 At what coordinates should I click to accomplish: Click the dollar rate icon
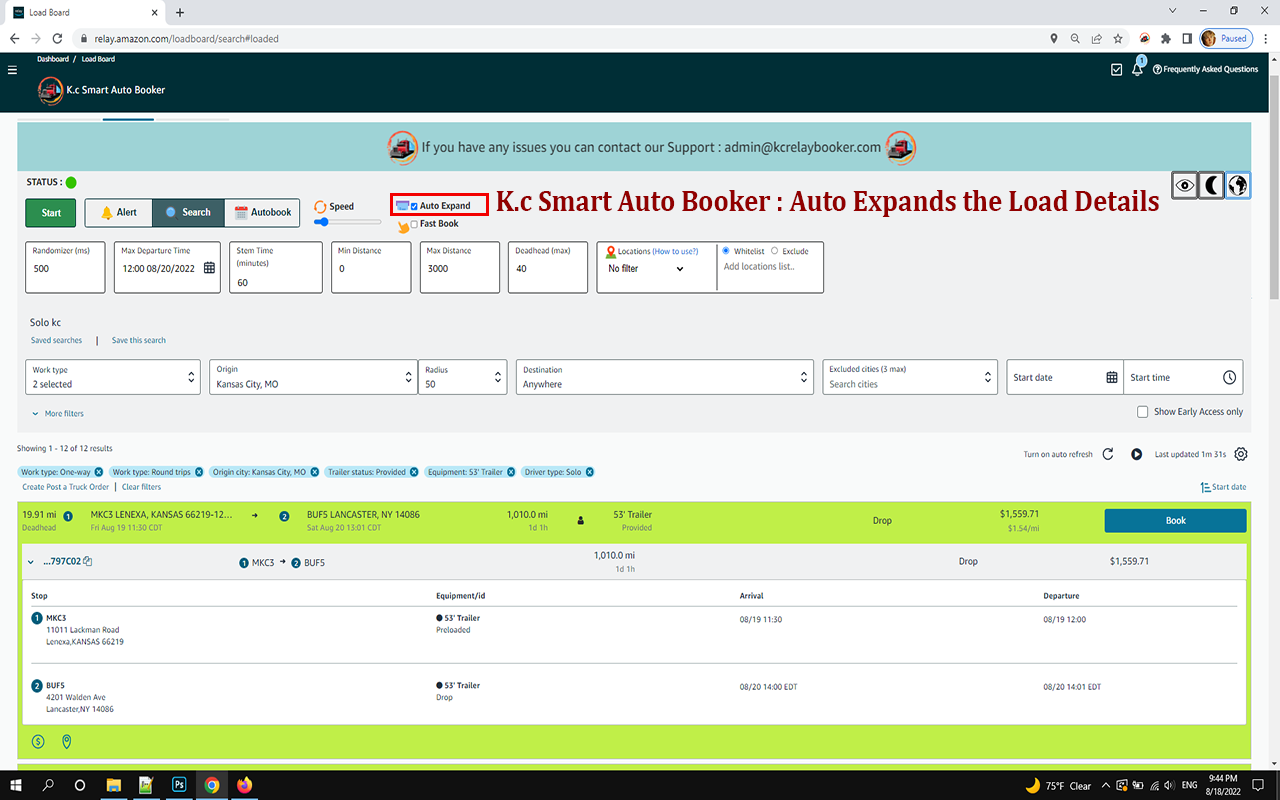click(x=38, y=742)
